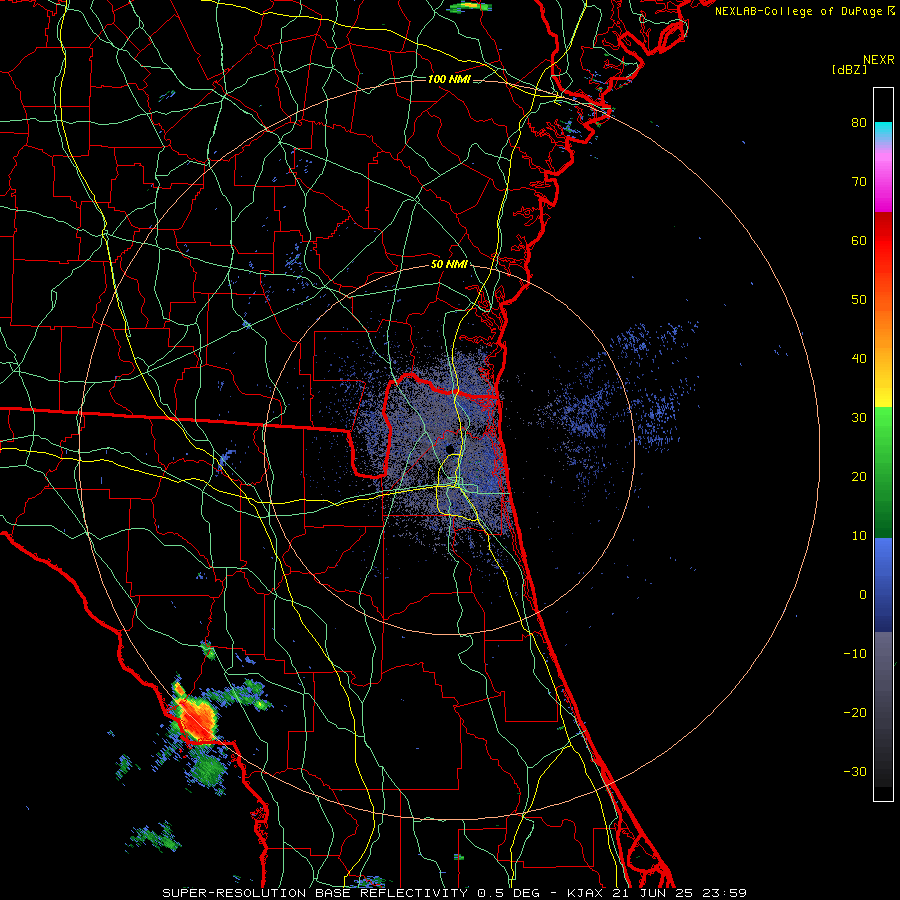Screen dimensions: 900x900
Task: Click the 20 value on the dBZ scale
Action: pyautogui.click(x=859, y=477)
